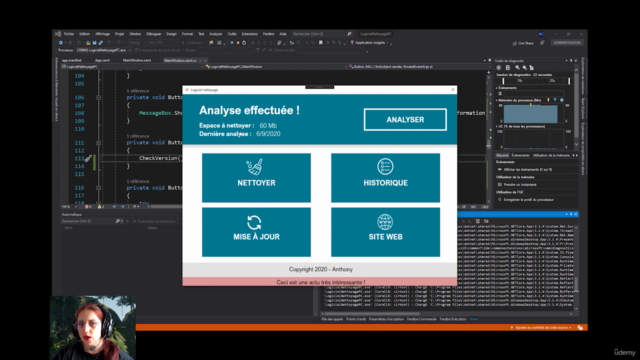Open the Fenêtre menu
Screen dimensions: 640x360
[269, 34]
